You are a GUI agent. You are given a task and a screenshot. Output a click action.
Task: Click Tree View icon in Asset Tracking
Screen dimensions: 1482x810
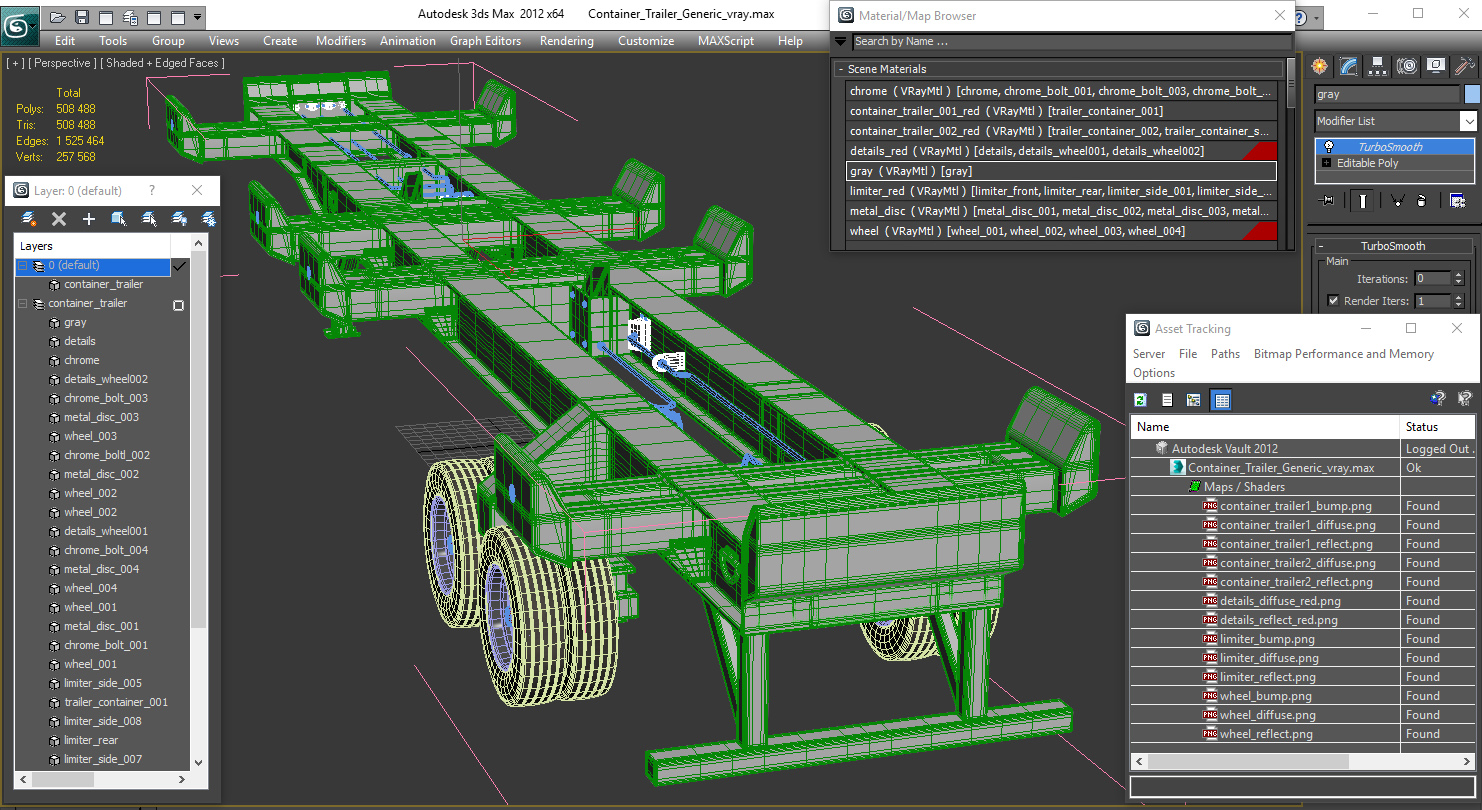coord(1193,400)
